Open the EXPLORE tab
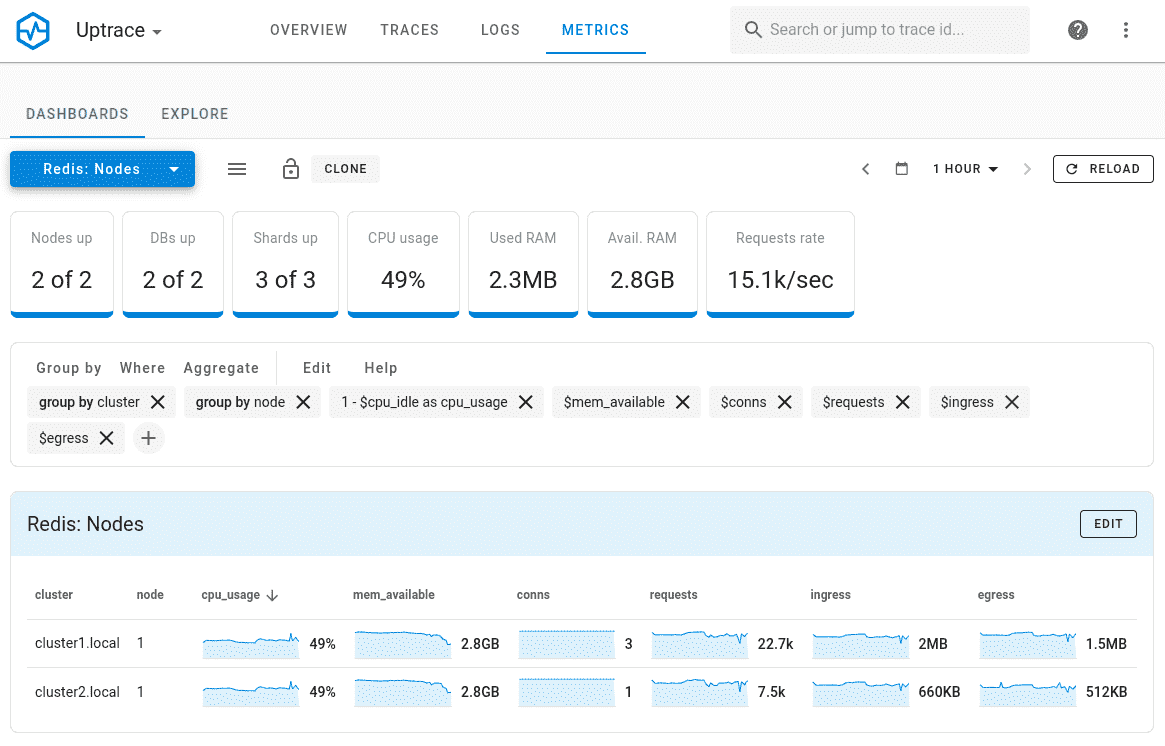Image resolution: width=1165 pixels, height=746 pixels. 194,114
